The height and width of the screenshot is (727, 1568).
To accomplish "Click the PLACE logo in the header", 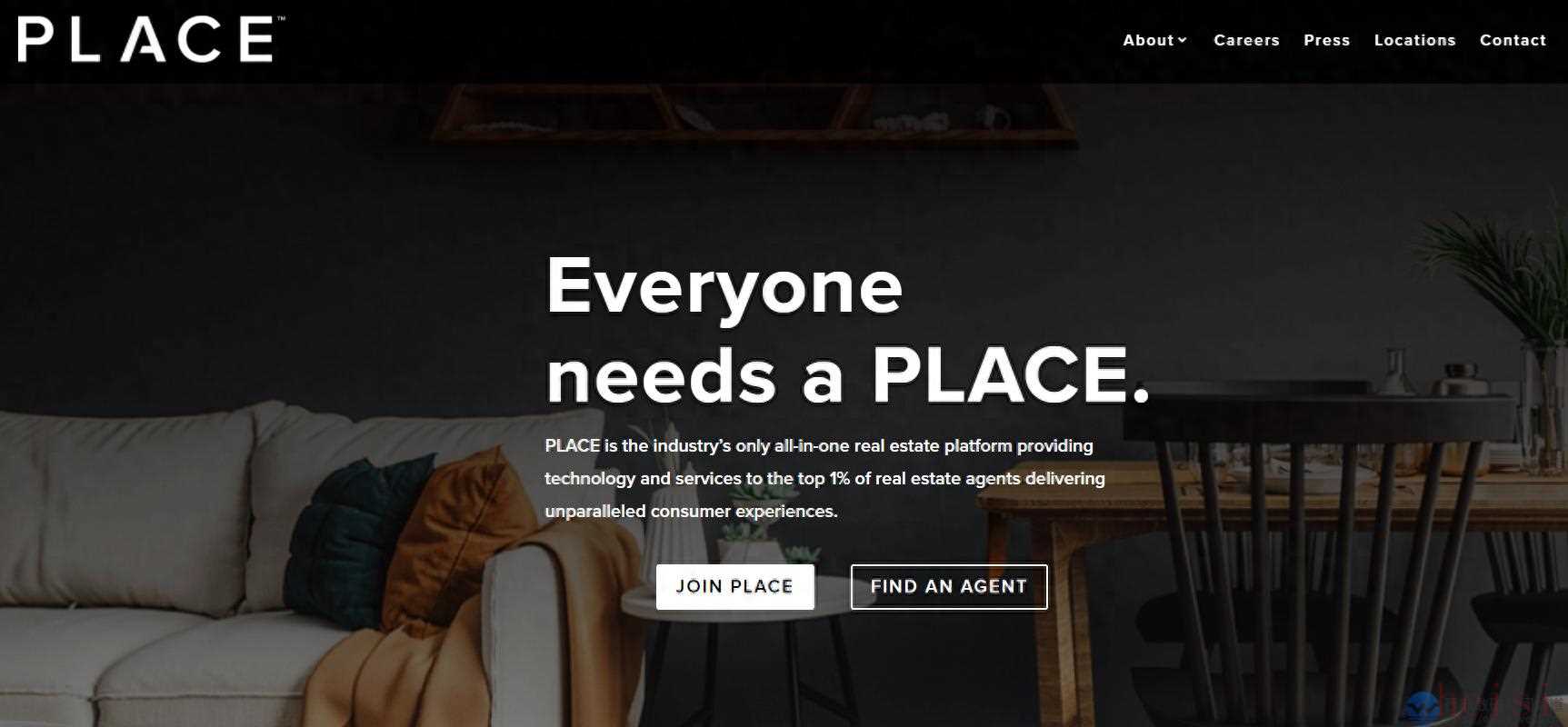I will point(145,40).
